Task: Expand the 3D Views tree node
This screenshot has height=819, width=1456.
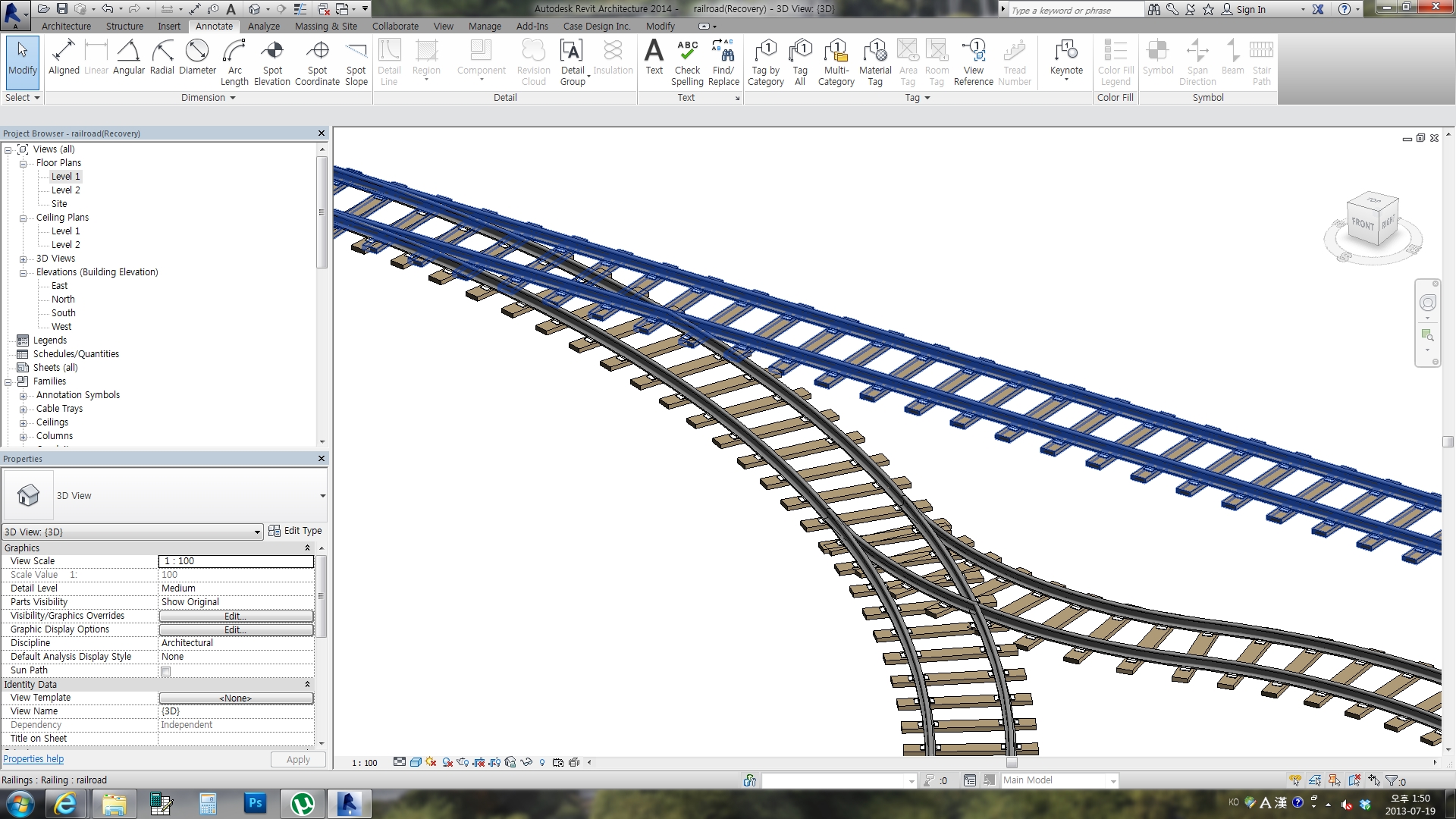Action: coord(23,259)
